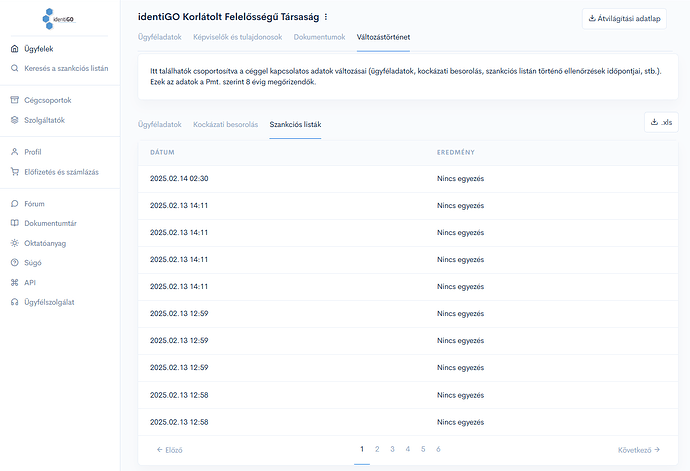Open the Oktatóanyag link text

click(x=45, y=243)
